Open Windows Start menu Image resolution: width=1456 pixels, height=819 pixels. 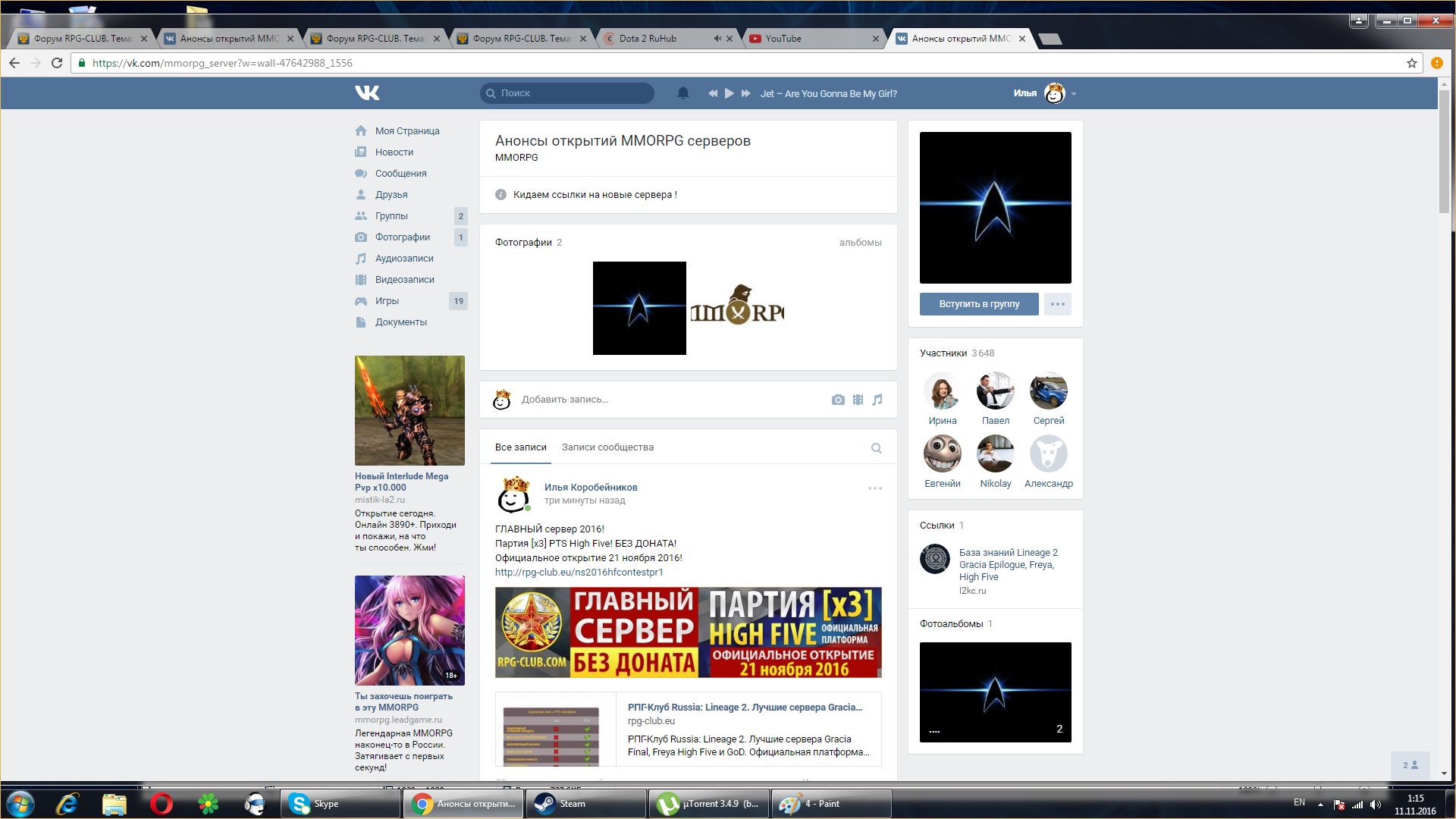pyautogui.click(x=20, y=804)
